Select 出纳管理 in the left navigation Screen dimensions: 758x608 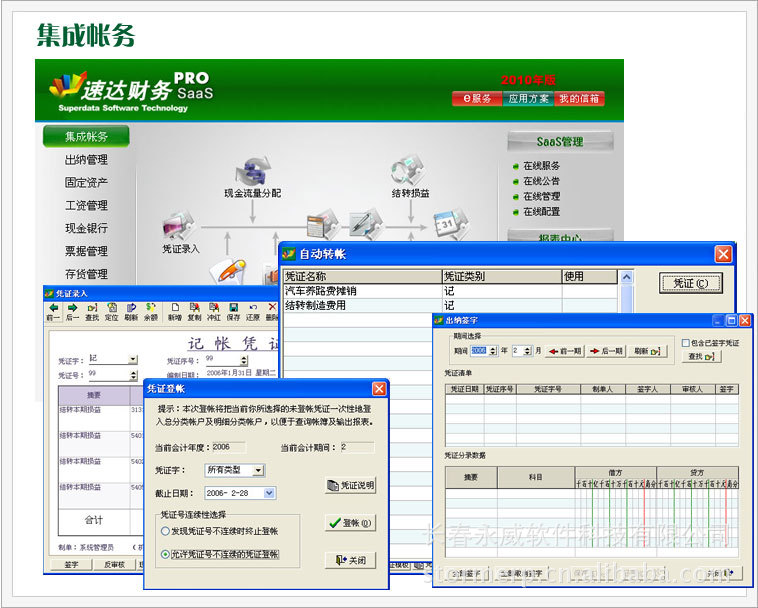click(x=86, y=159)
